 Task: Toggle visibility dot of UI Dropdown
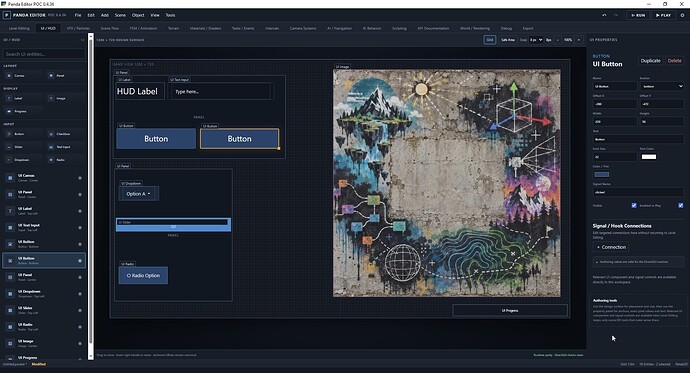point(80,294)
